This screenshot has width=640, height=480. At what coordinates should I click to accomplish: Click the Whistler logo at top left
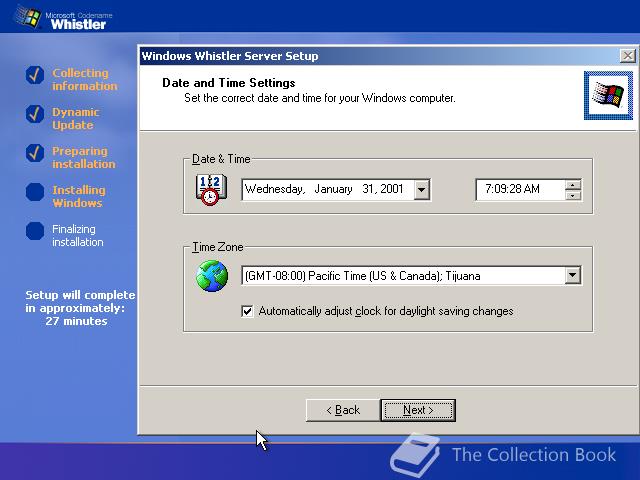tap(63, 18)
